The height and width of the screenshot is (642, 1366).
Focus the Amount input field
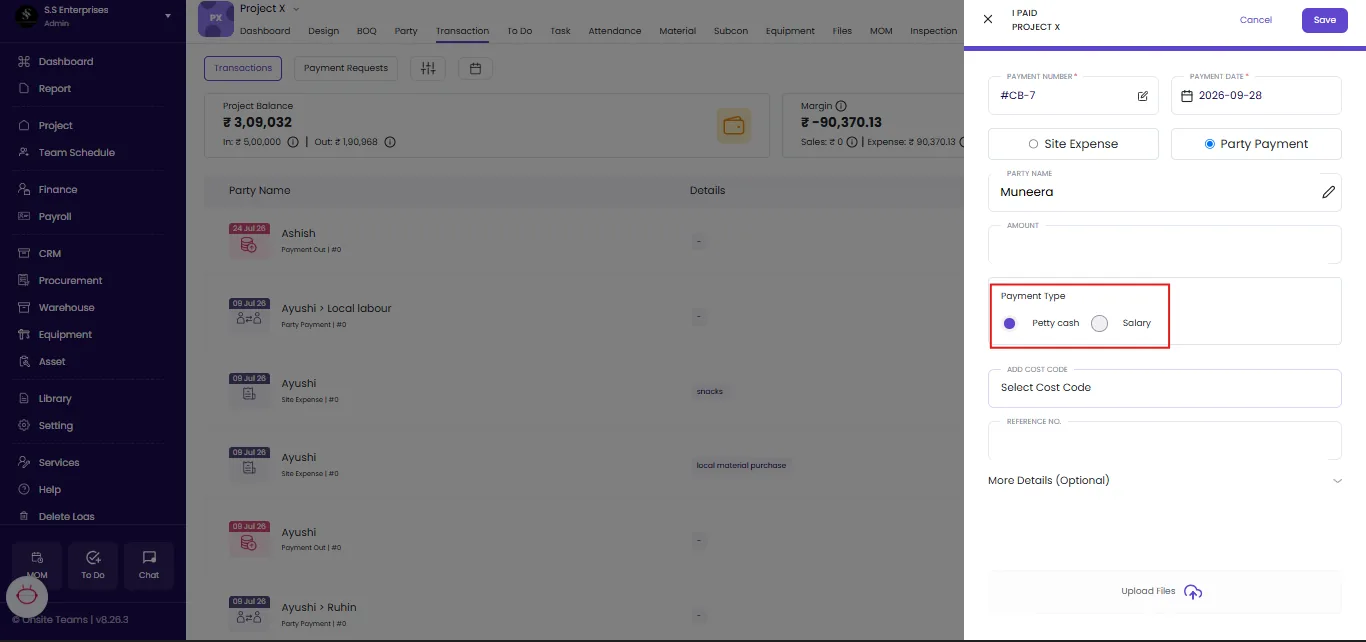tap(1165, 245)
